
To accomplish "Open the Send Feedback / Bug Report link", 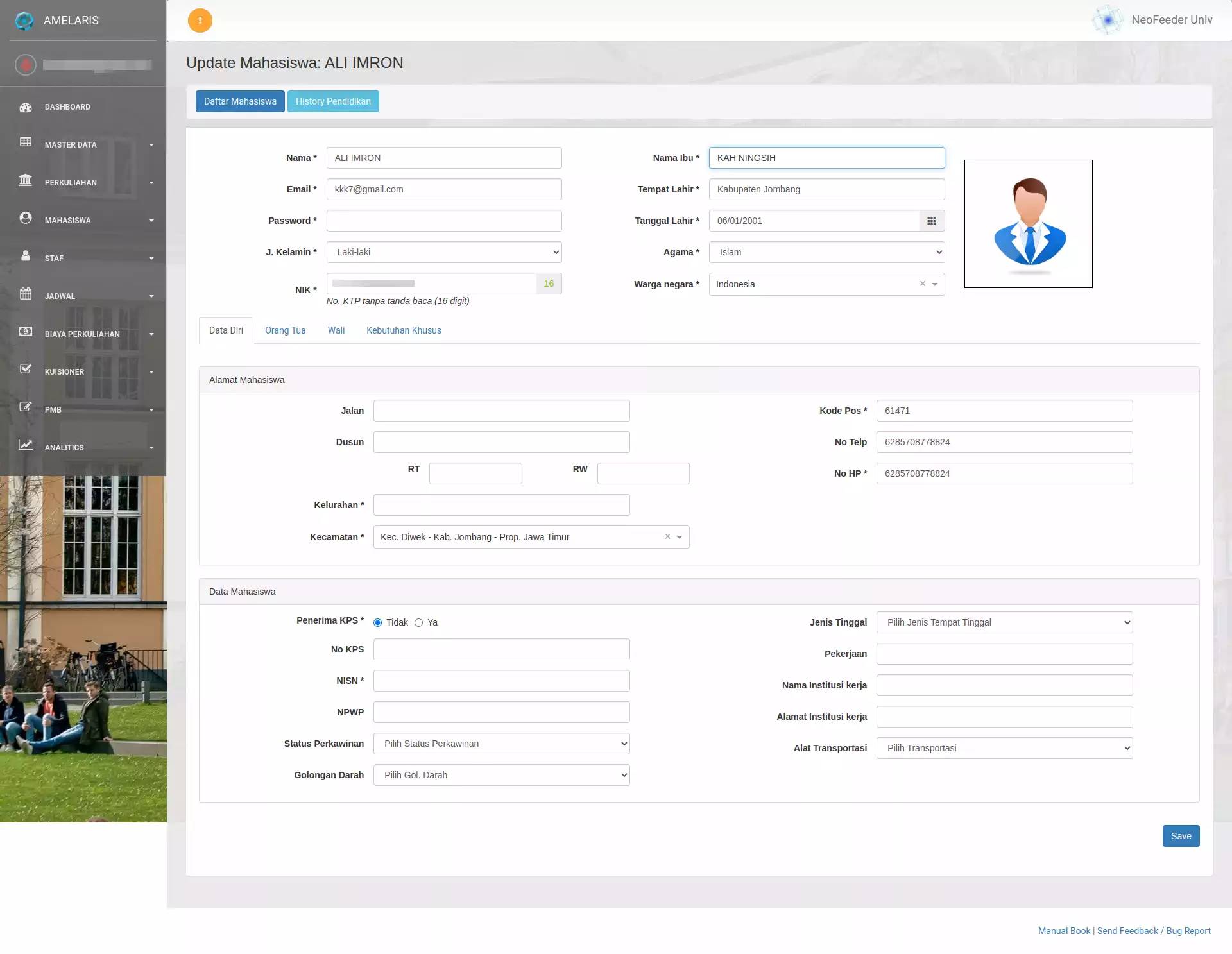I will (1154, 931).
